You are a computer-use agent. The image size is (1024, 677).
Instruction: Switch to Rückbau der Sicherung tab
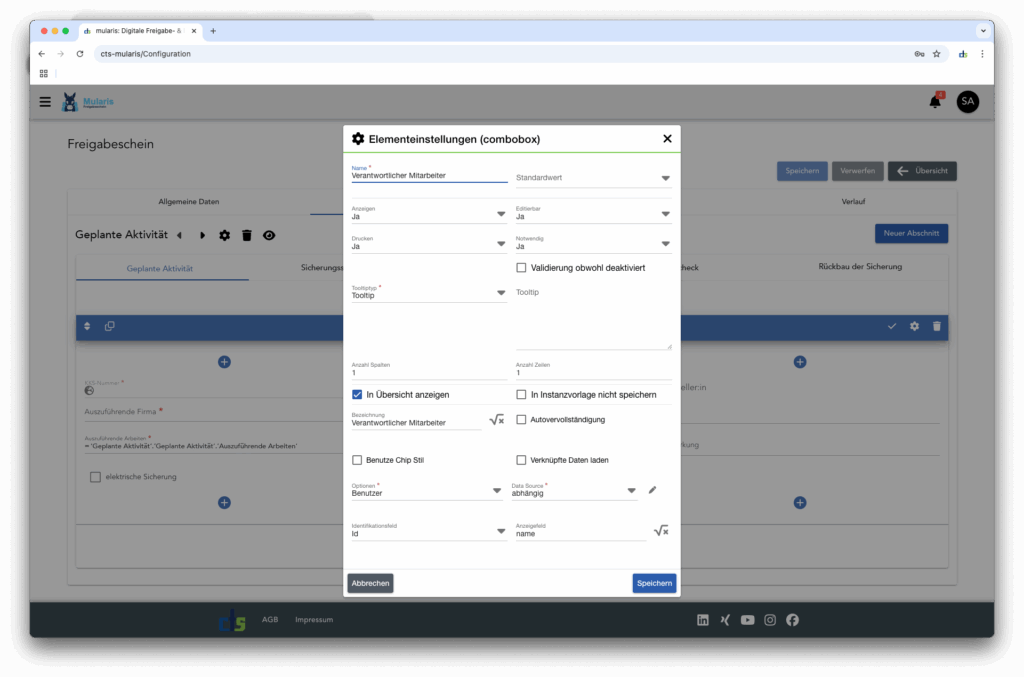tap(859, 267)
